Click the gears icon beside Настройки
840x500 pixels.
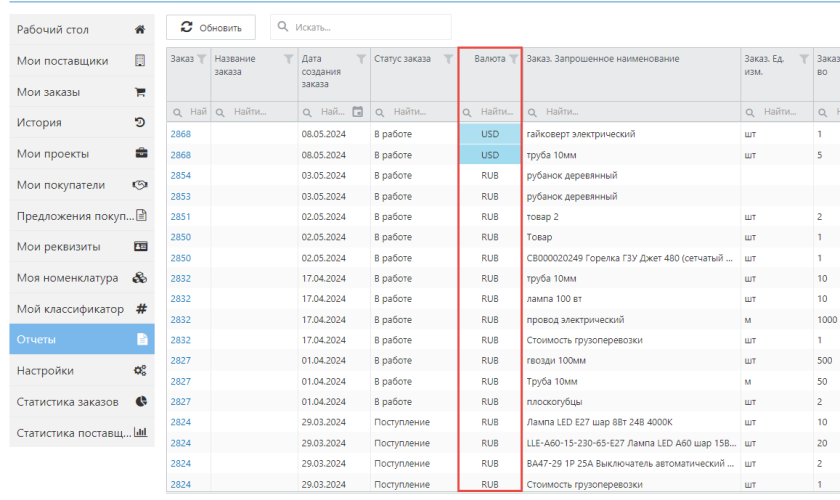[140, 371]
